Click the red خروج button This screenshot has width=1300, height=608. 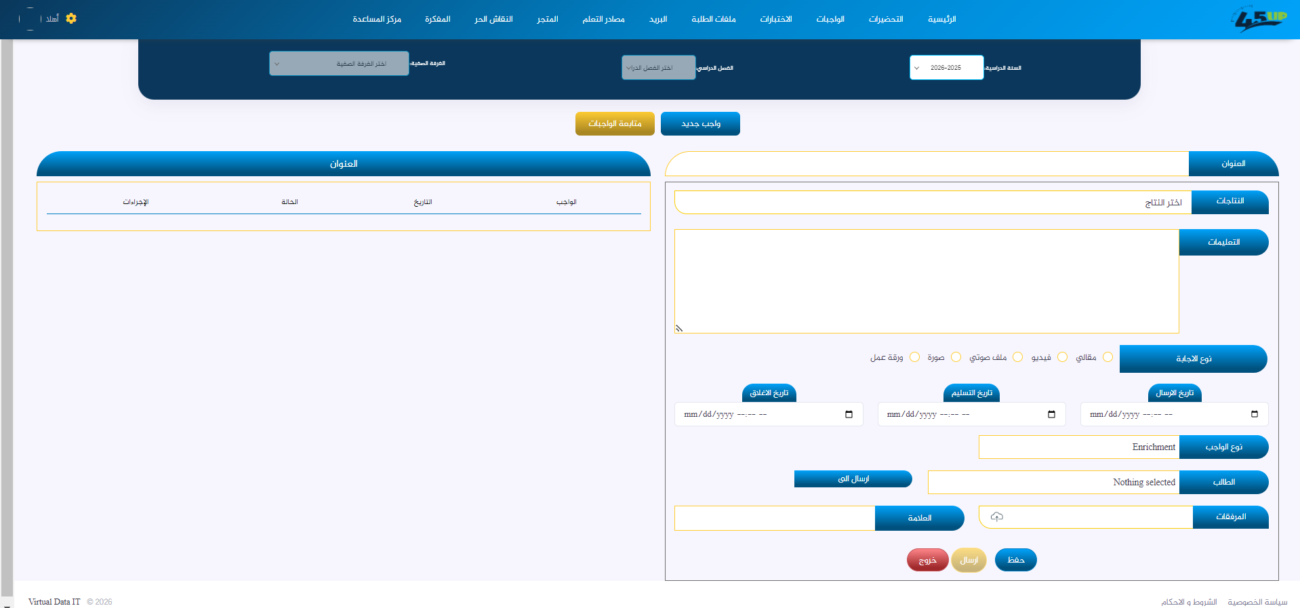click(x=926, y=559)
